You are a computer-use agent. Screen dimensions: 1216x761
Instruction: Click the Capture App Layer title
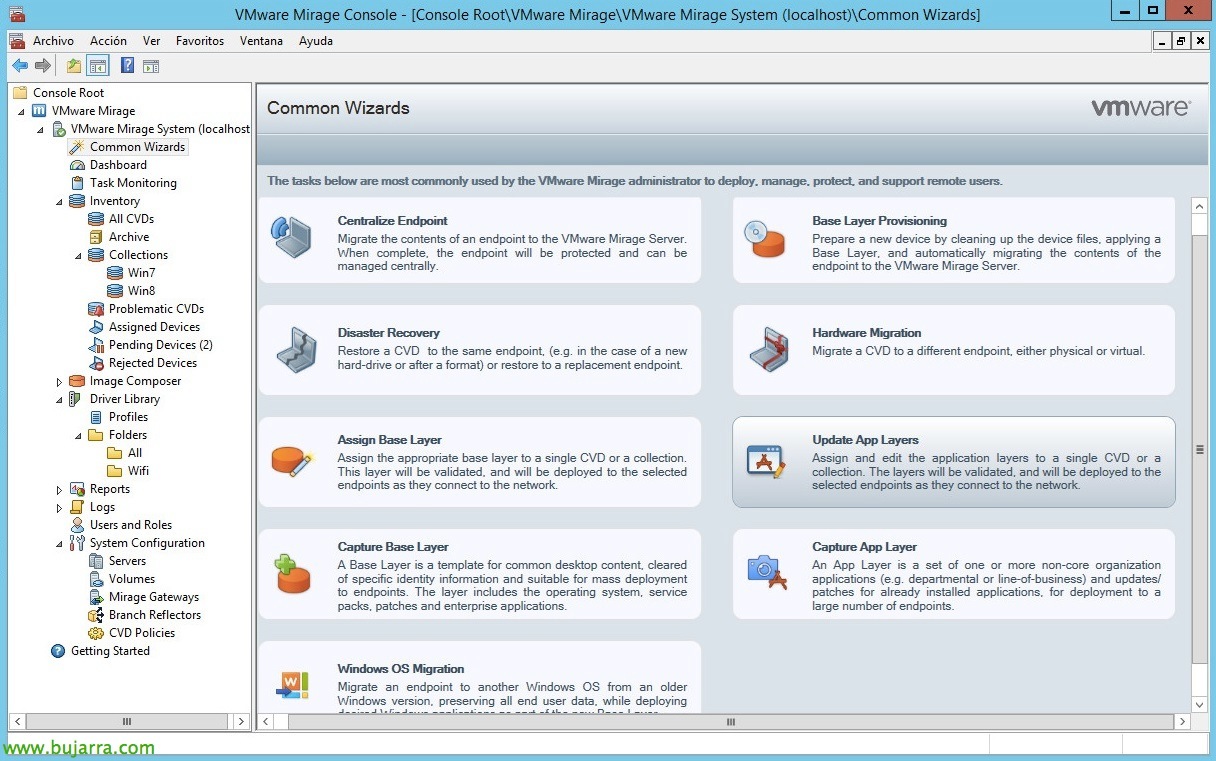[x=864, y=547]
